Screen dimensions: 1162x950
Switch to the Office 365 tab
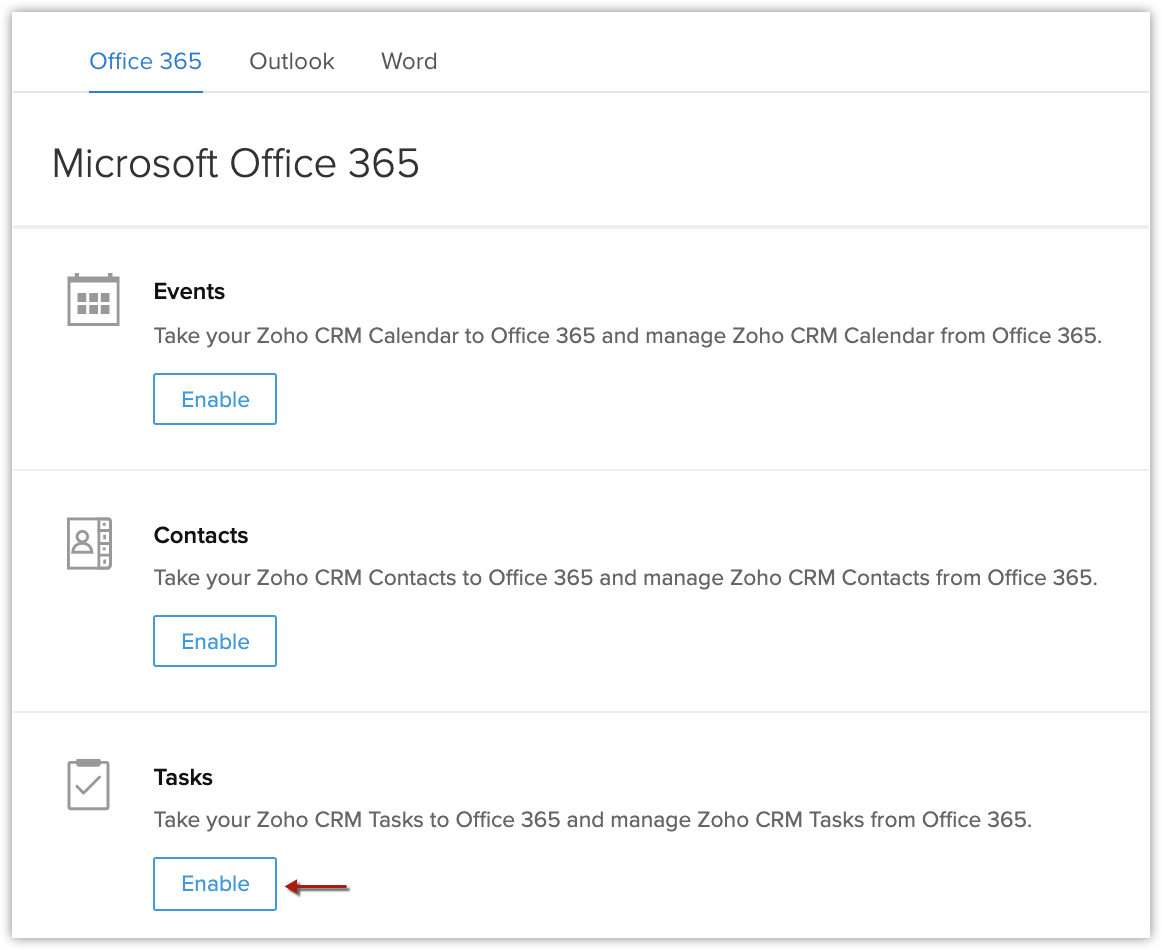click(x=146, y=62)
